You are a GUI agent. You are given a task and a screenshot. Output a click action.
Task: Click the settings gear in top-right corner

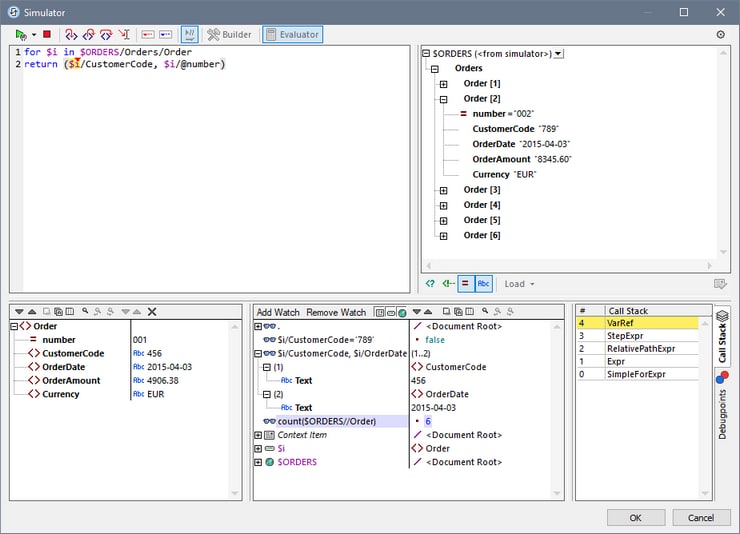(x=721, y=35)
